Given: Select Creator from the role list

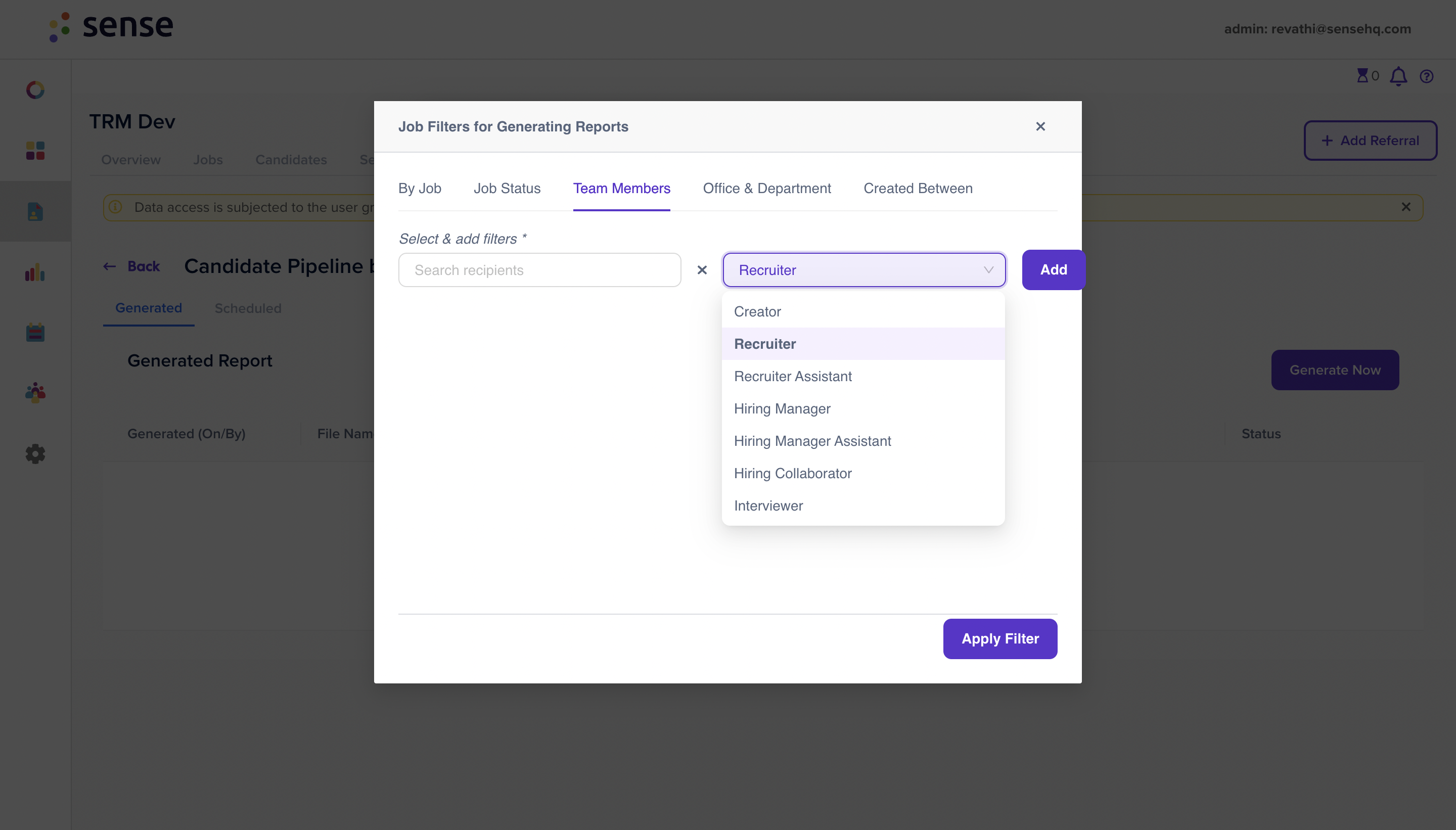Looking at the screenshot, I should pyautogui.click(x=757, y=311).
